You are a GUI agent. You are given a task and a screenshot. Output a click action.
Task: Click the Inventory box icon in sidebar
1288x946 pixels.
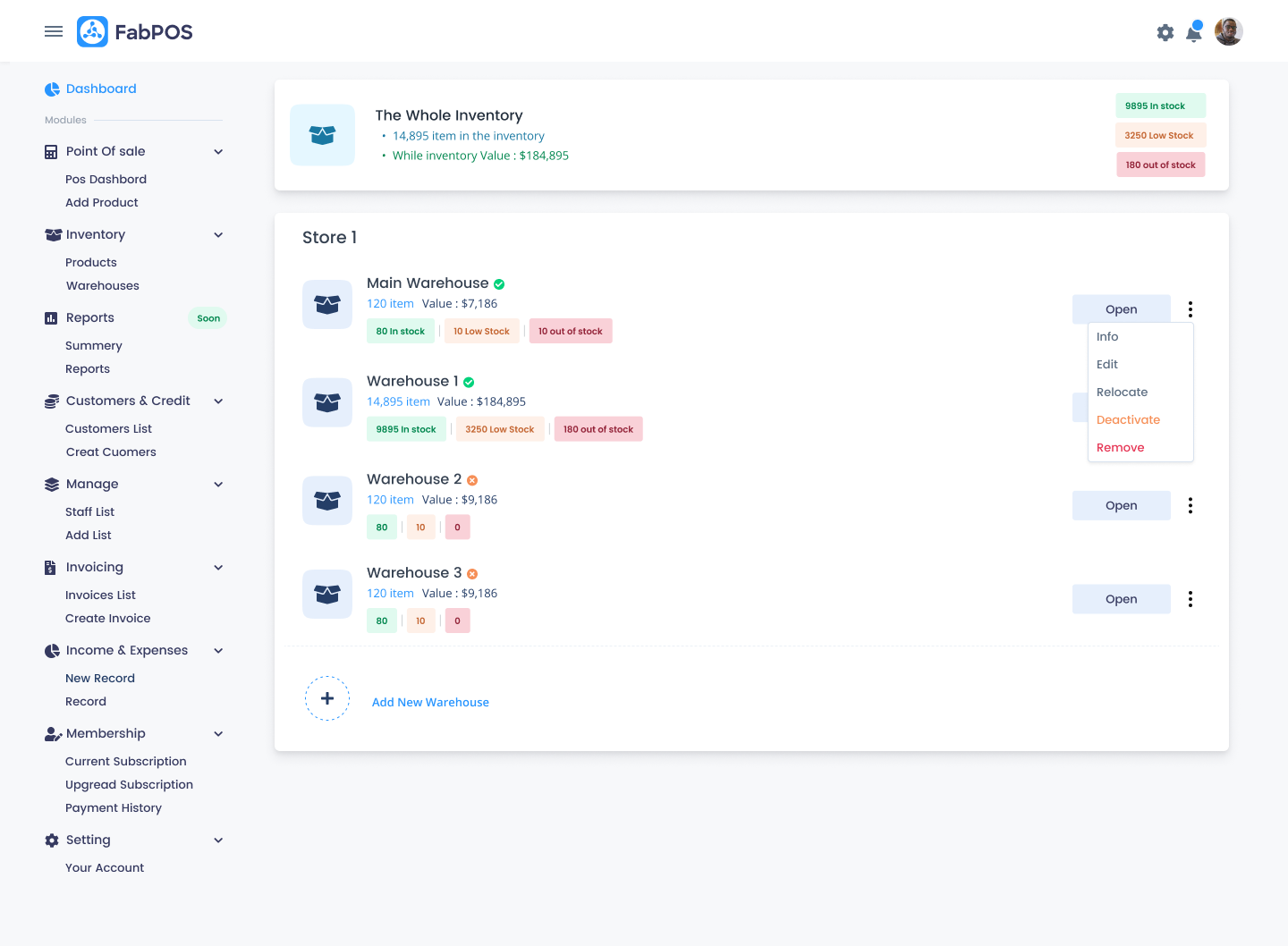pos(53,235)
